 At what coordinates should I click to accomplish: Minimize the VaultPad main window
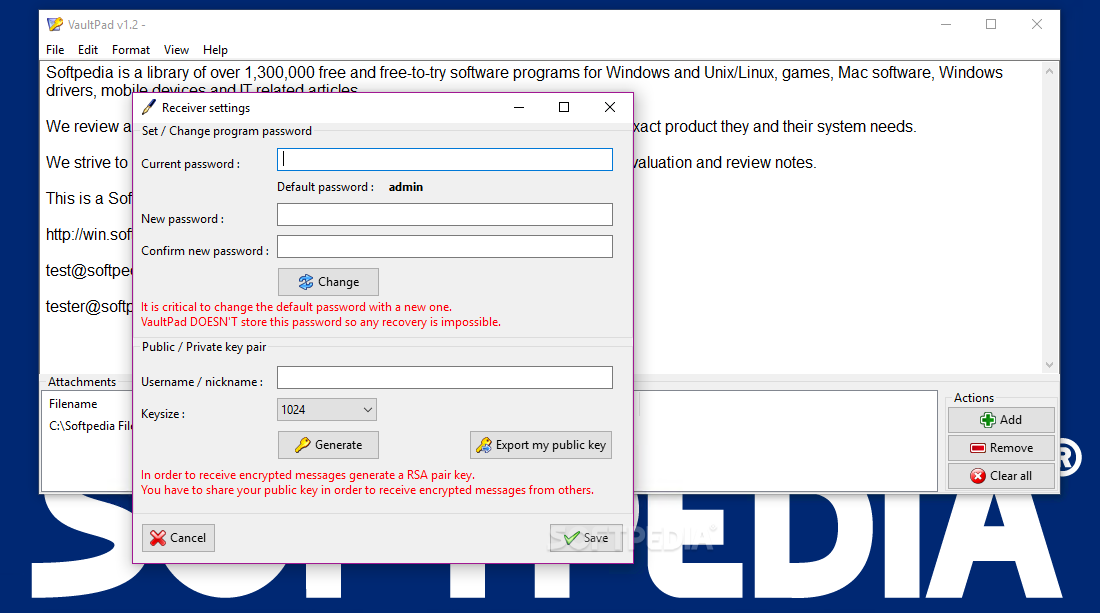coord(946,25)
